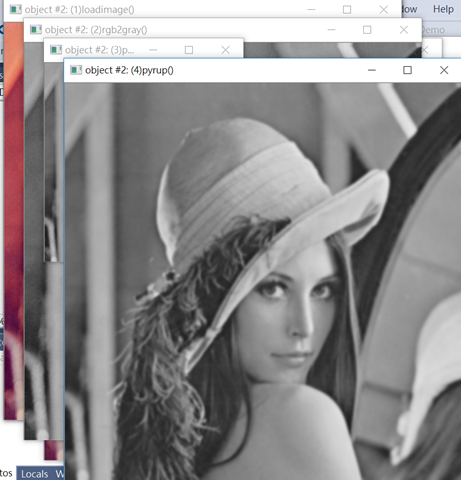Click the rgb2gray() window title icon
461x480 pixels.
[x=36, y=30]
